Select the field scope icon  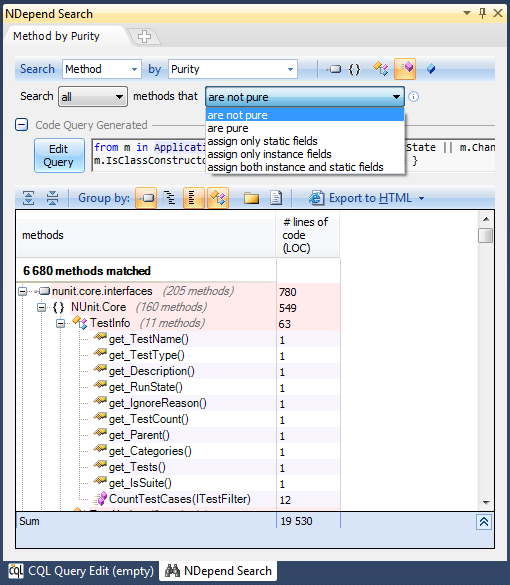(431, 69)
